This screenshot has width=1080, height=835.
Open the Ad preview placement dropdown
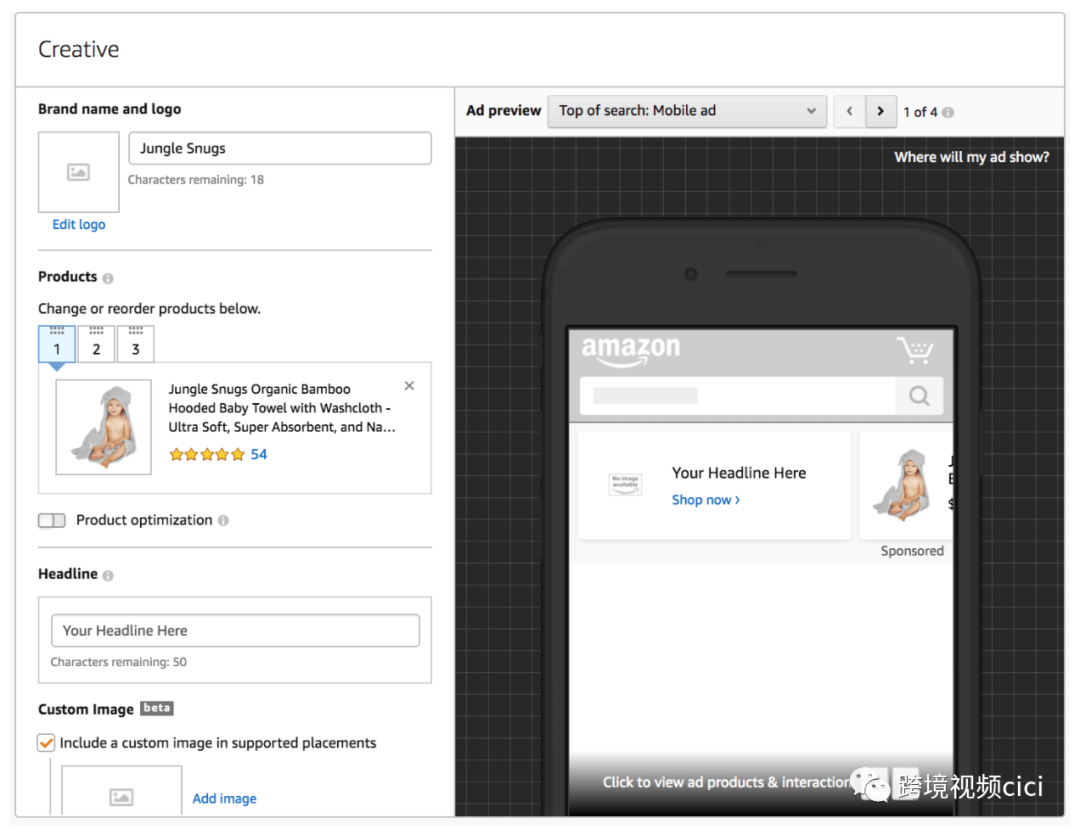point(687,111)
